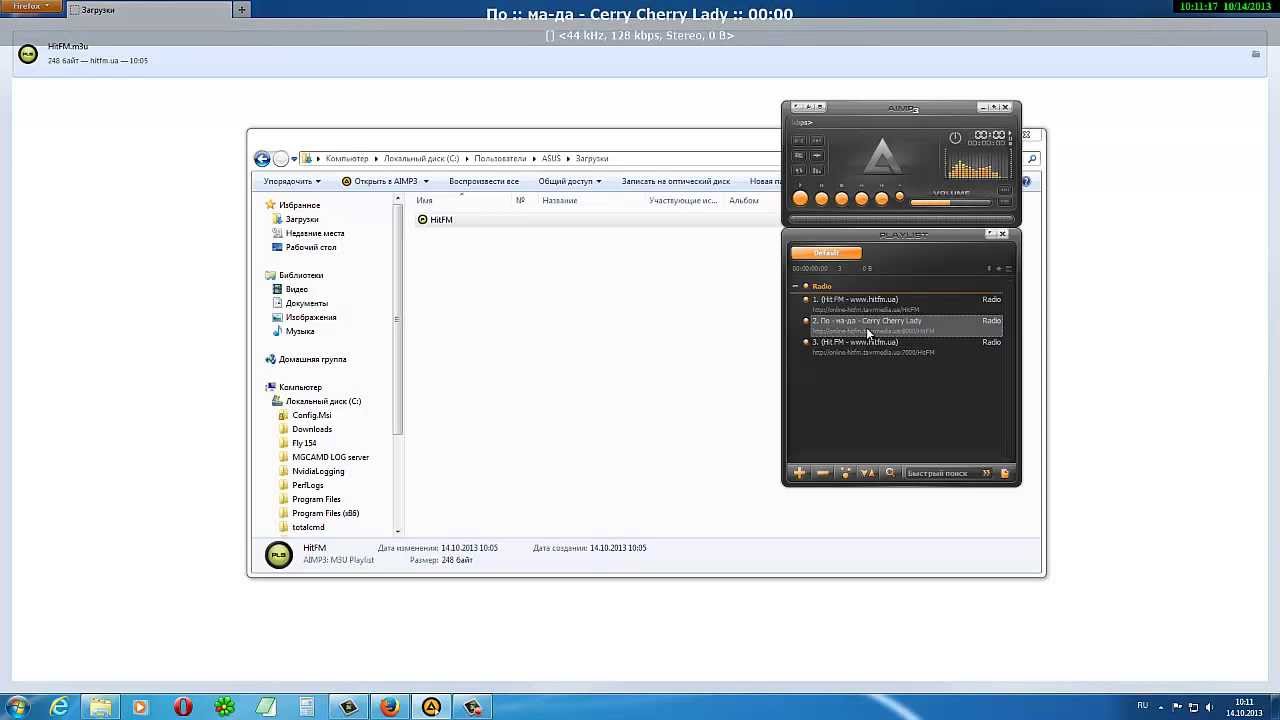This screenshot has height=720, width=1280.
Task: Collapse the Radio group in playlist
Action: (796, 286)
